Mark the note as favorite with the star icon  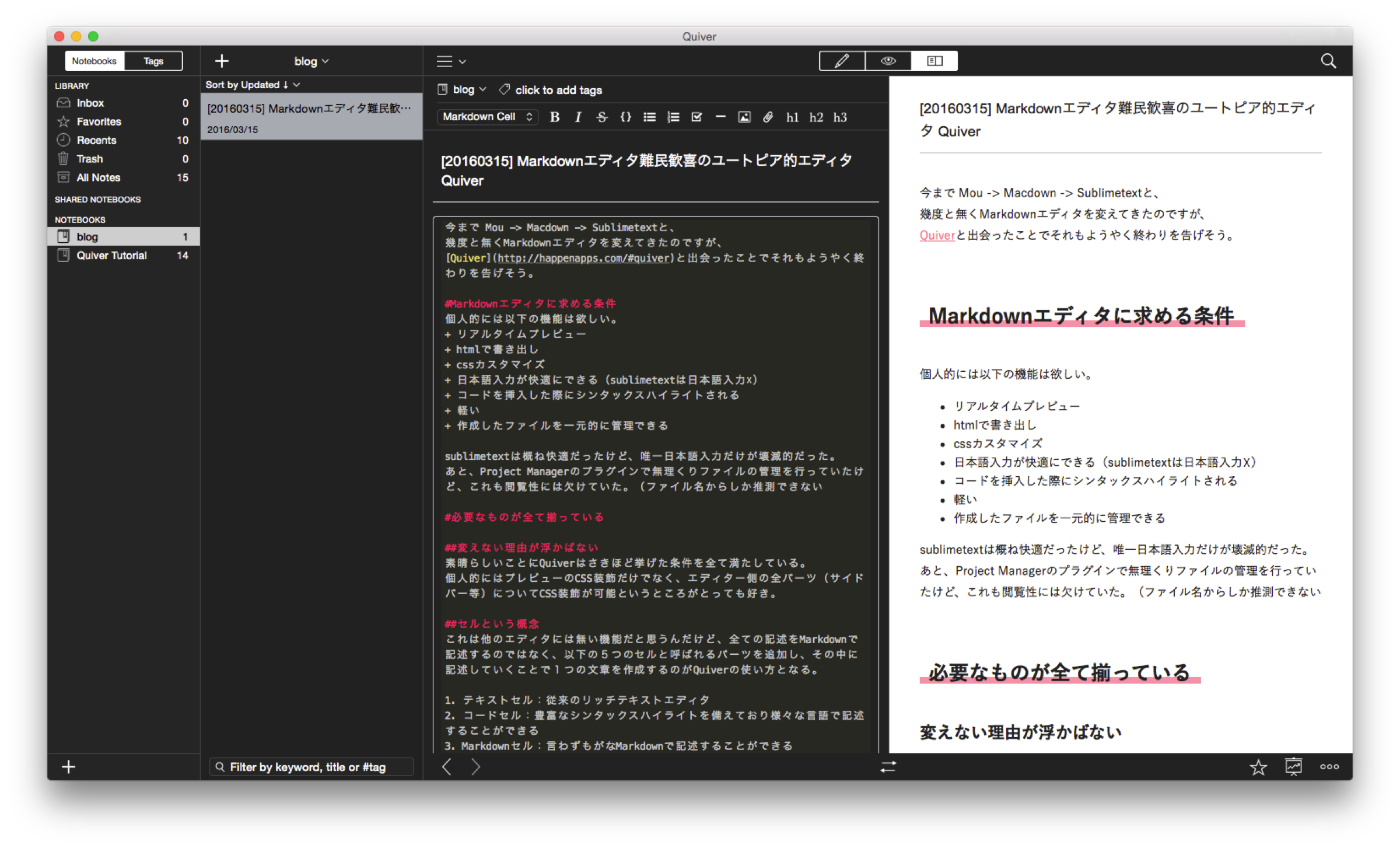pos(1258,767)
